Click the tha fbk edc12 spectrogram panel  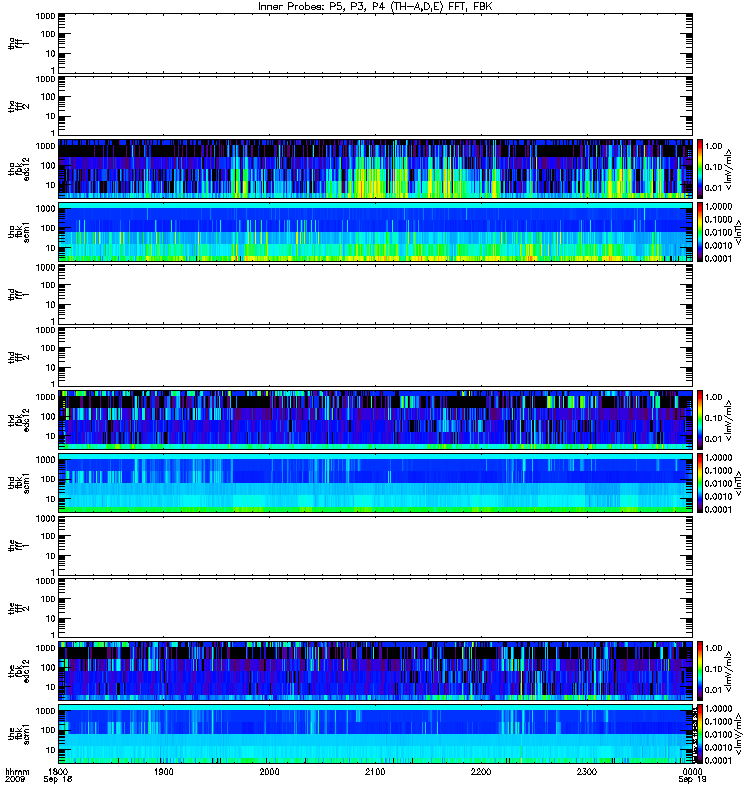click(376, 168)
